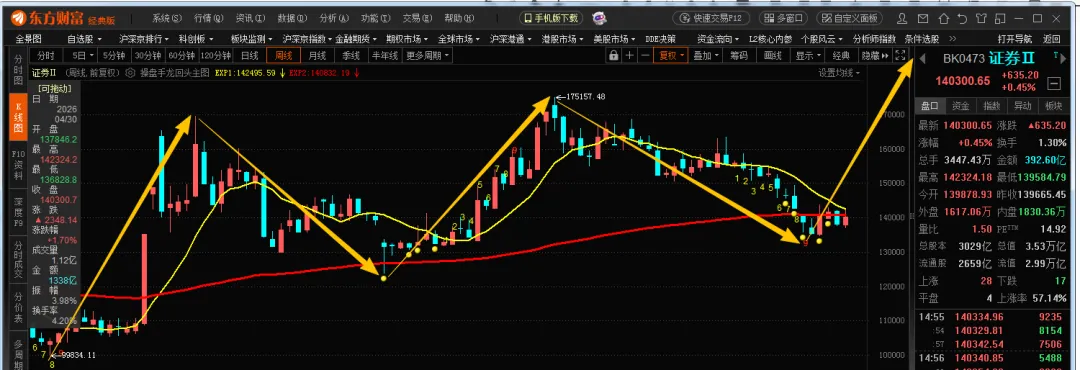Open 交易(E) menu
This screenshot has width=1080, height=370.
(x=416, y=18)
